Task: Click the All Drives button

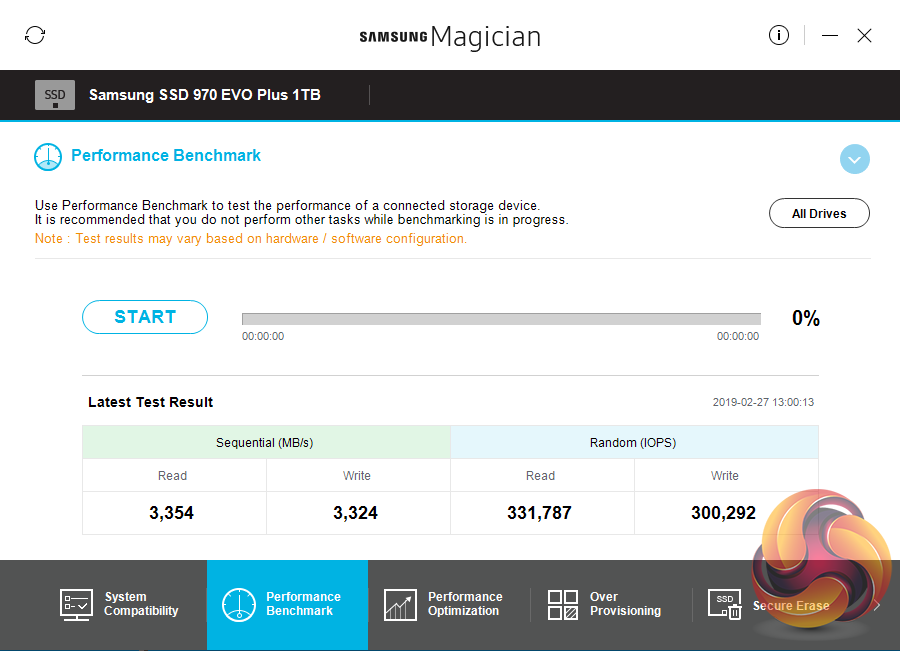Action: [819, 213]
